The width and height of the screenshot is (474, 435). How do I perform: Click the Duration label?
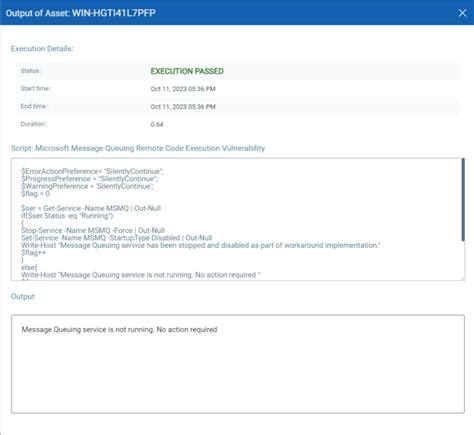click(x=34, y=124)
